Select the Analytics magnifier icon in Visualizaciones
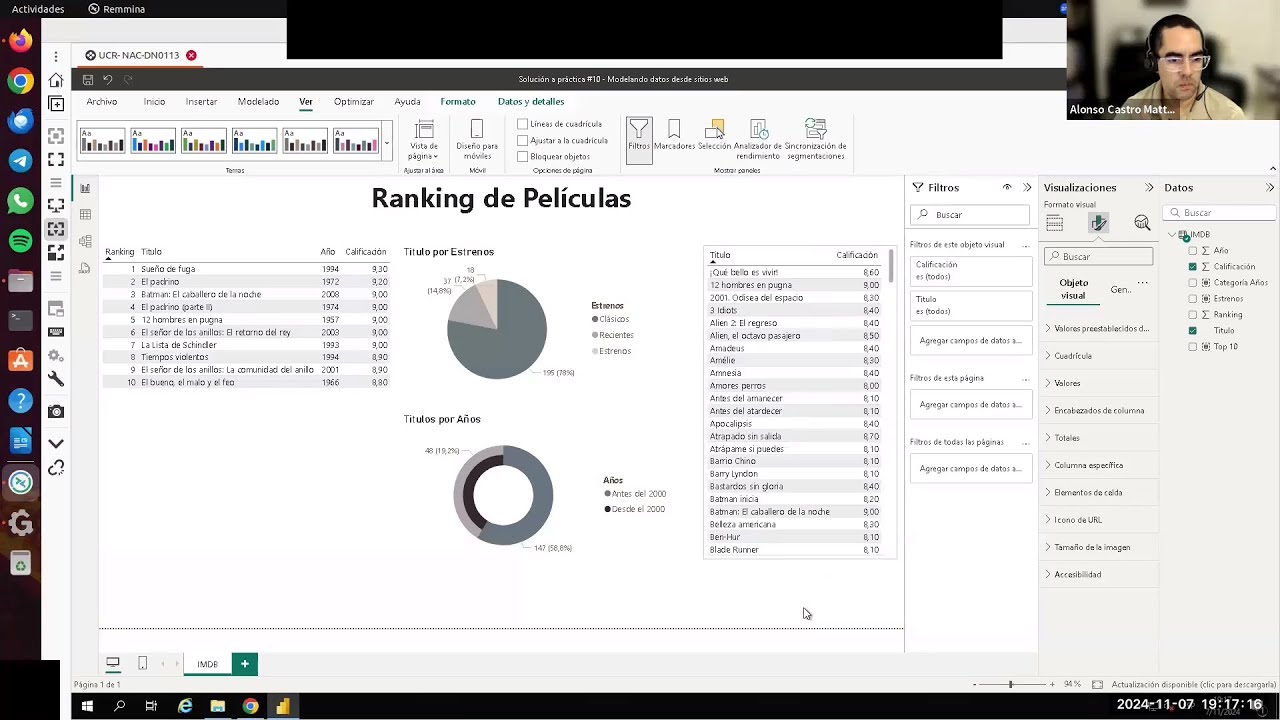Viewport: 1280px width, 720px height. [1142, 223]
